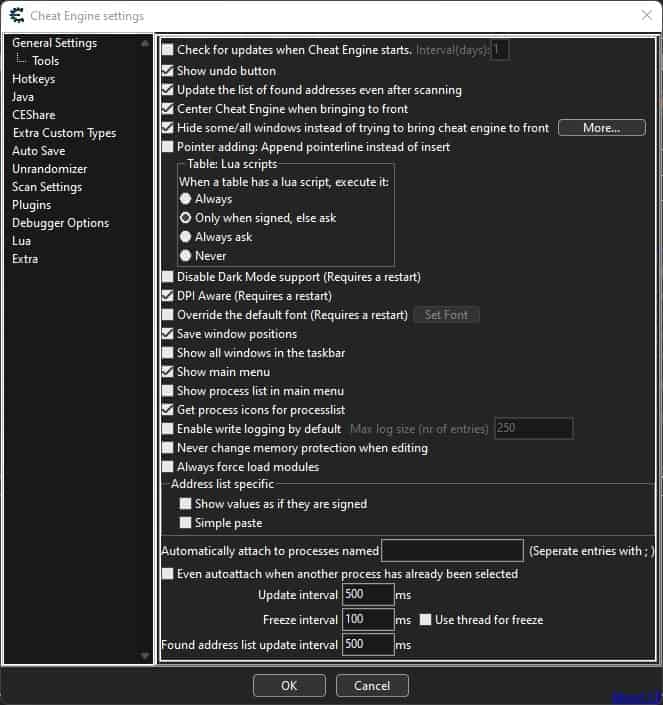Open the Lua settings page
Screen dimensions: 663x705
pos(22,241)
